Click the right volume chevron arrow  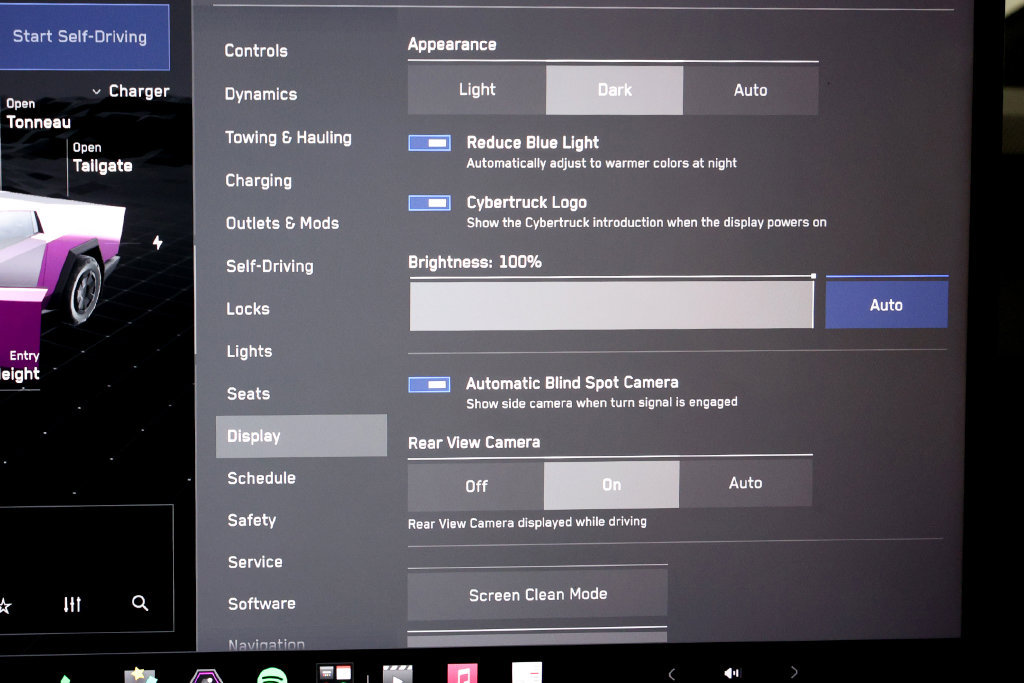pos(793,672)
